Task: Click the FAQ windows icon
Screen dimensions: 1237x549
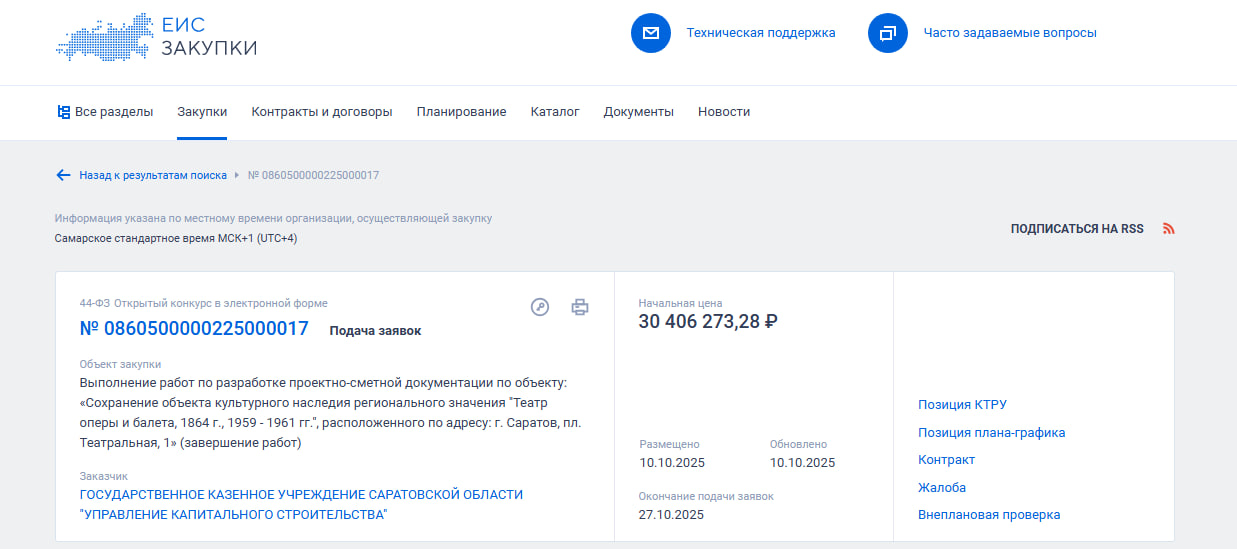Action: pos(888,33)
